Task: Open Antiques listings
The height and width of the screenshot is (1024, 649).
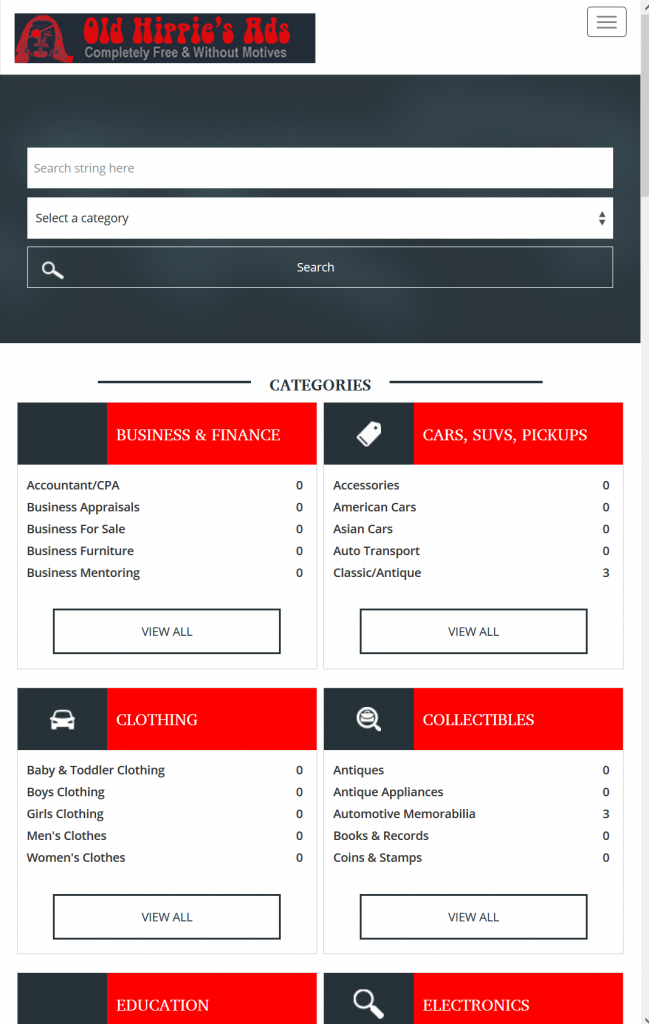Action: pyautogui.click(x=358, y=770)
